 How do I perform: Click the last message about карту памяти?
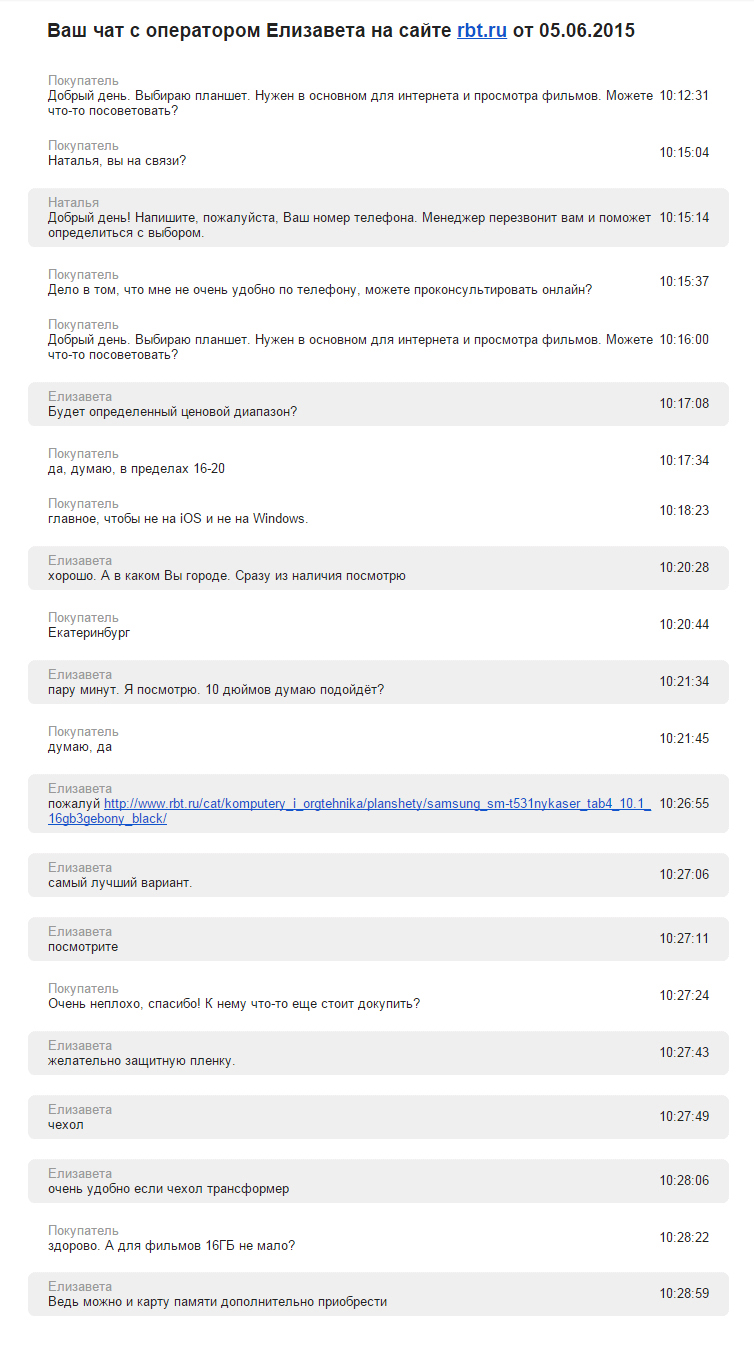pos(378,1294)
